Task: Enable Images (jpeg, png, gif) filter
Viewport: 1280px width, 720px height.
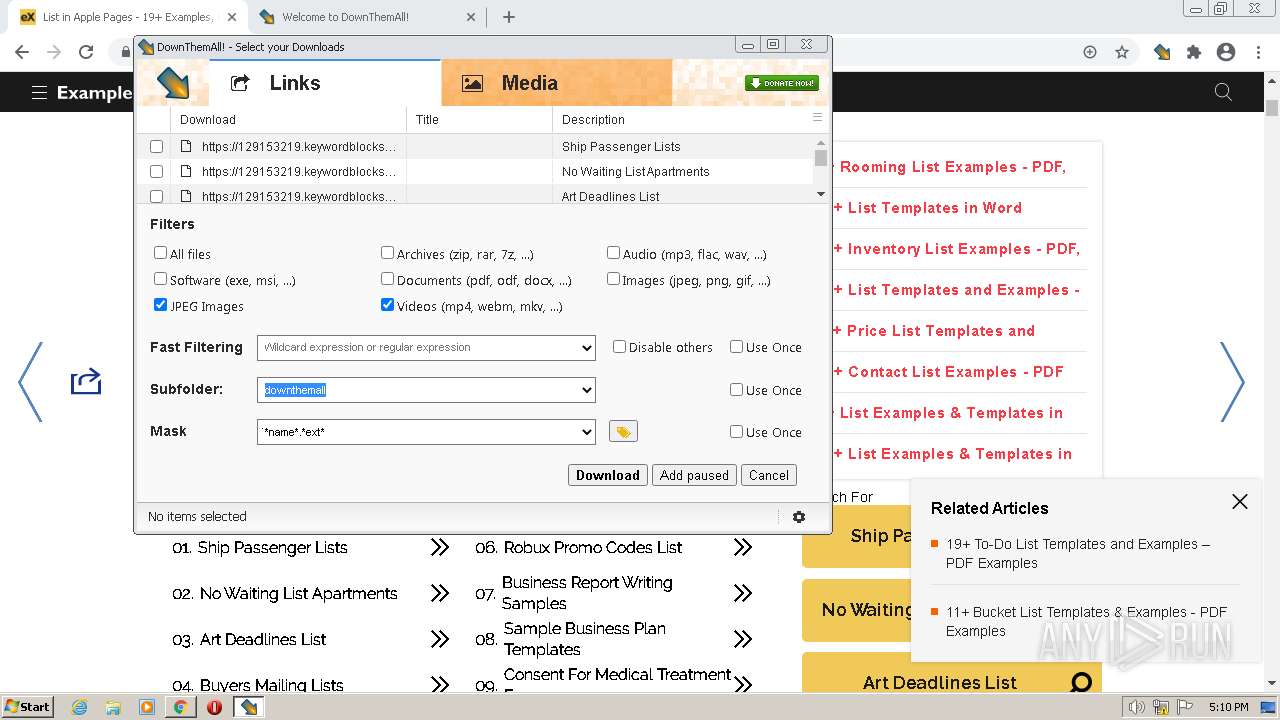Action: (613, 279)
